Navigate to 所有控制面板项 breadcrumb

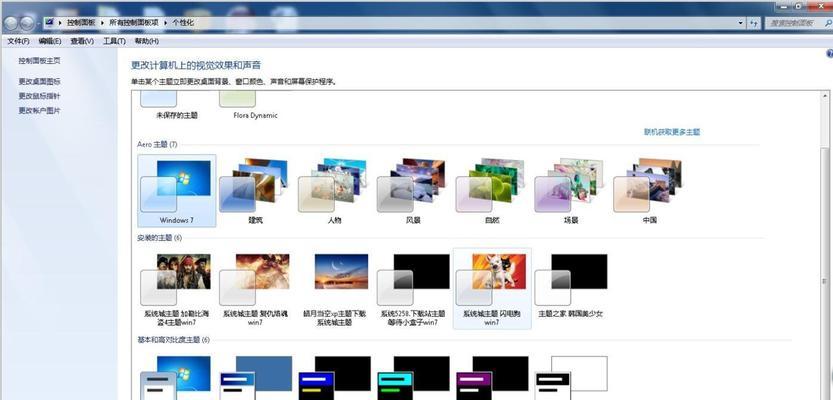pos(133,23)
